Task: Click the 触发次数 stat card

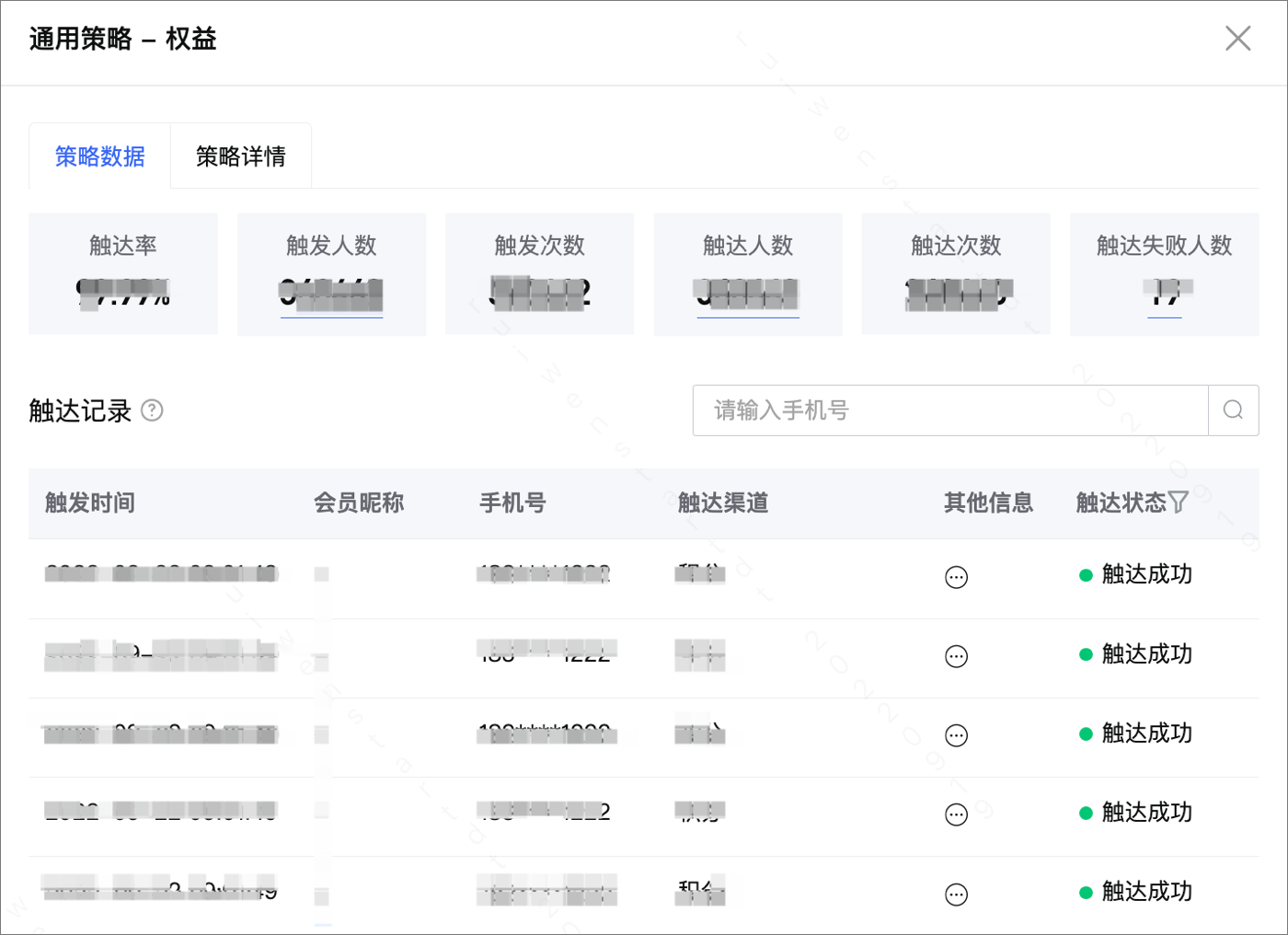Action: pos(540,274)
